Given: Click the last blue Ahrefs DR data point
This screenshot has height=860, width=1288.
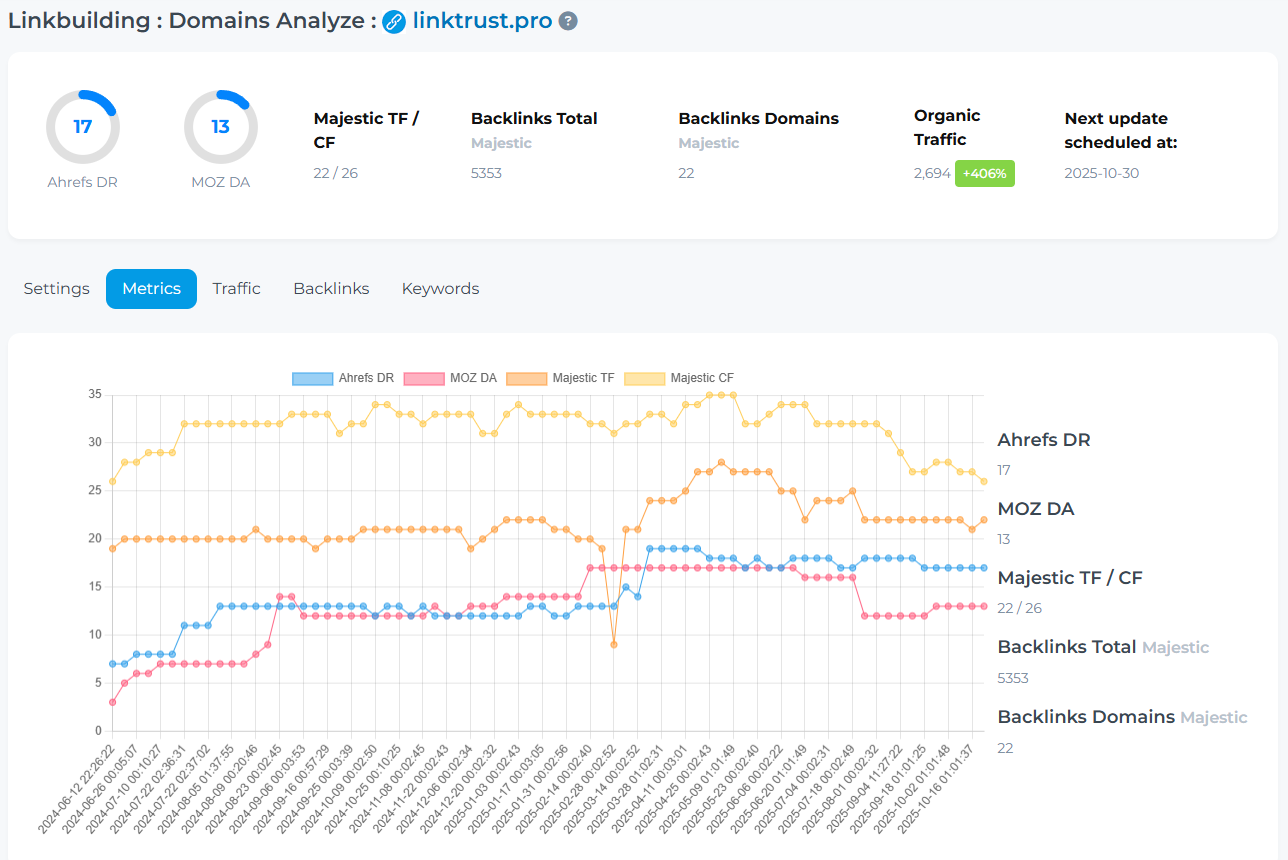Looking at the screenshot, I should (x=984, y=567).
